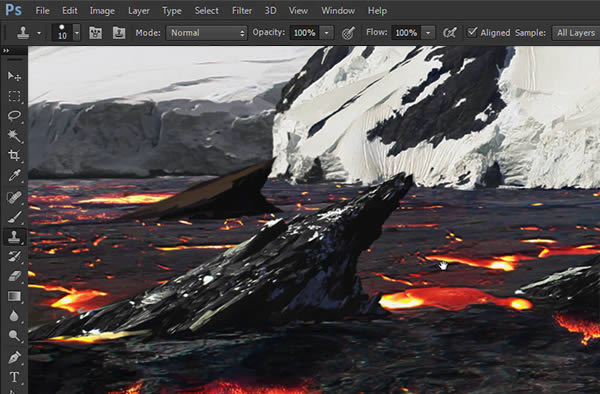
Task: Open the File menu
Action: [x=42, y=11]
